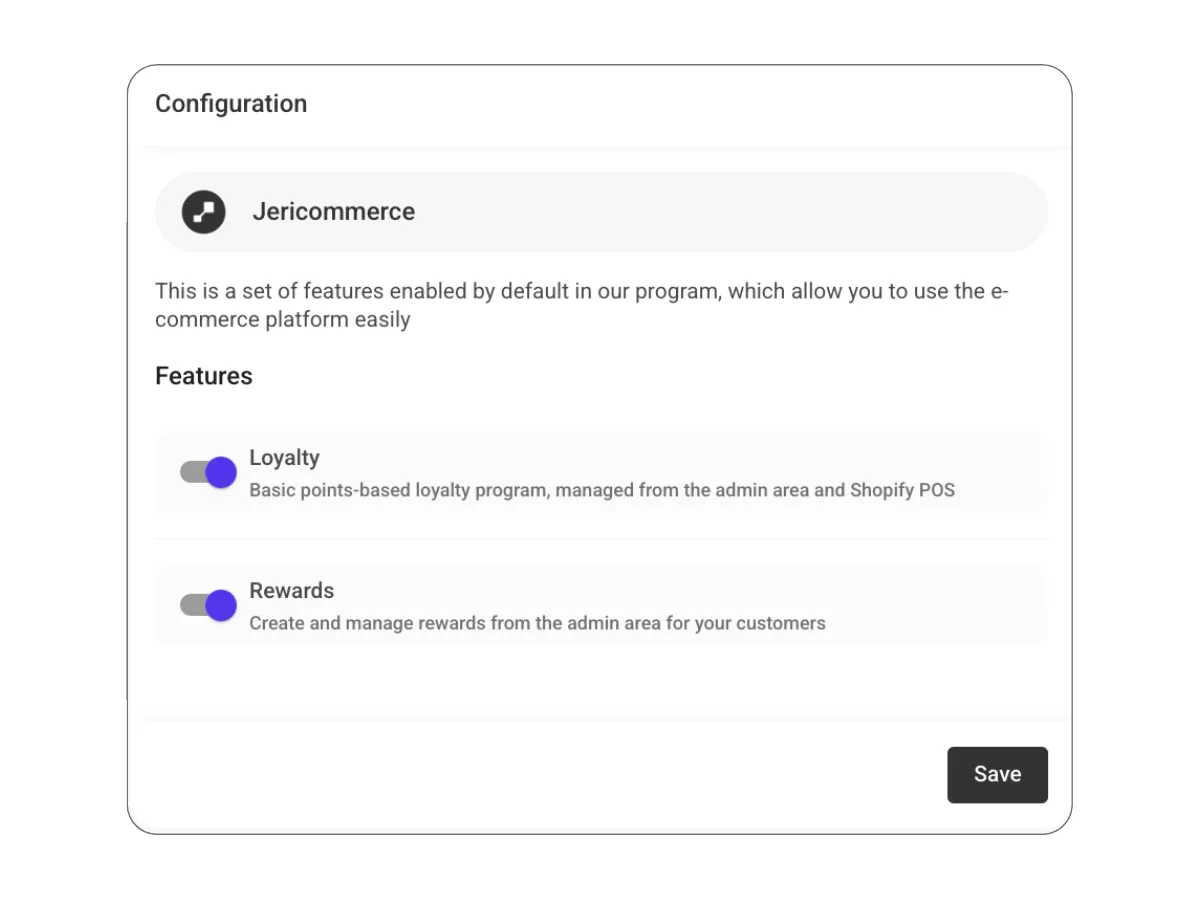Viewport: 1184px width, 904px height.
Task: Click empty space right of Jericommerce name
Action: tap(730, 212)
